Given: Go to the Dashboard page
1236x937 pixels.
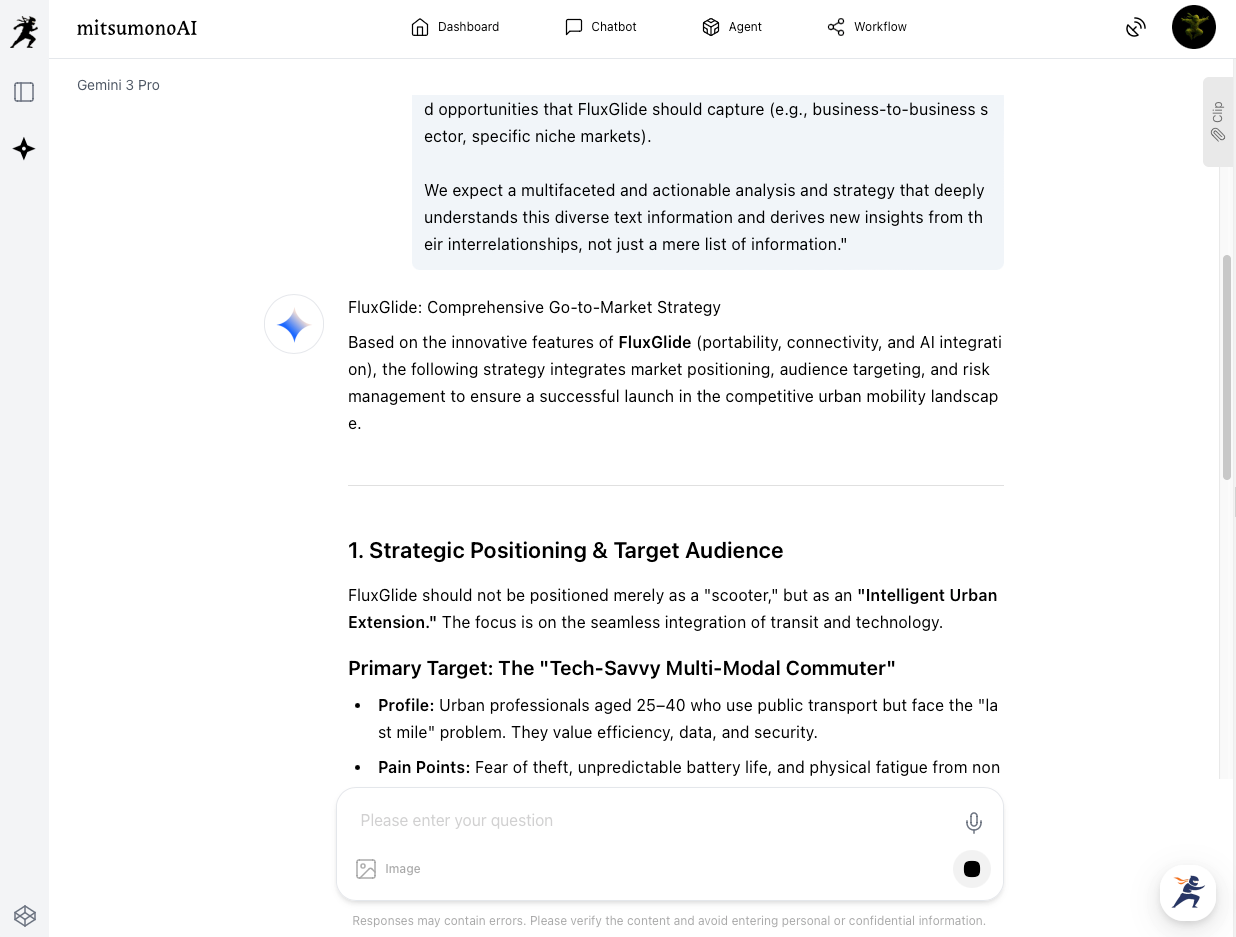Looking at the screenshot, I should tap(455, 27).
